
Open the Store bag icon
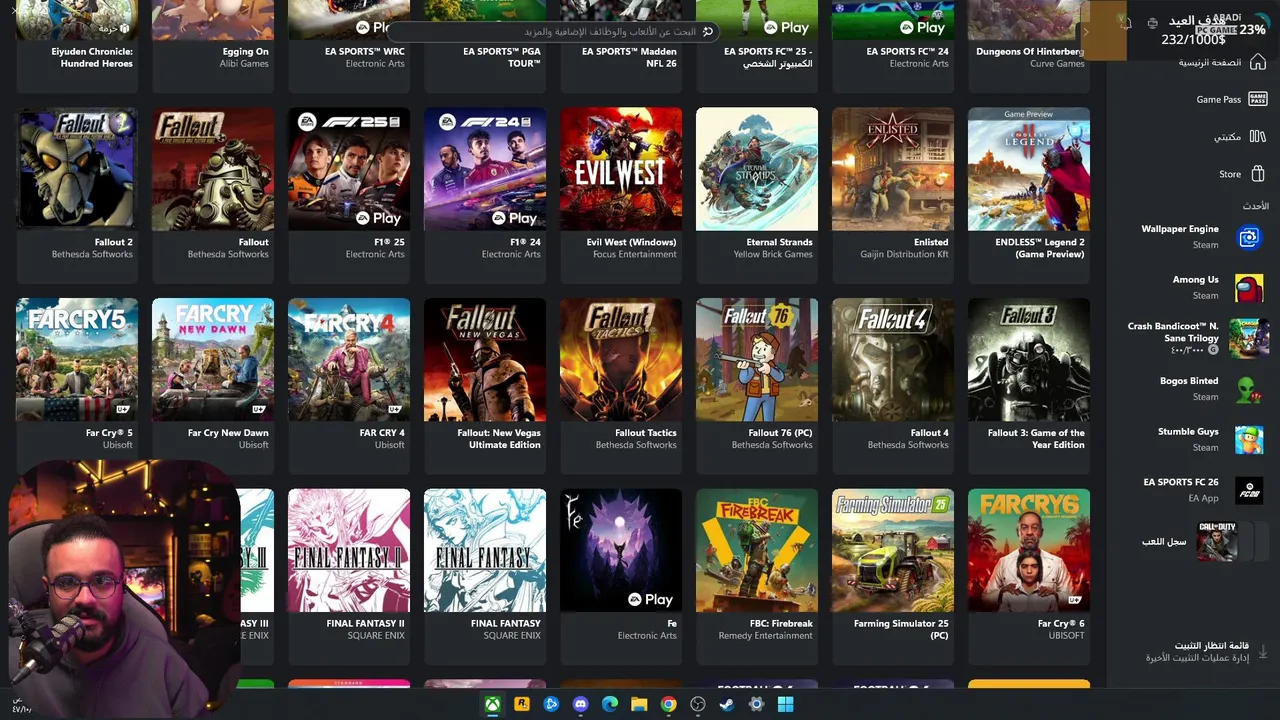1258,174
